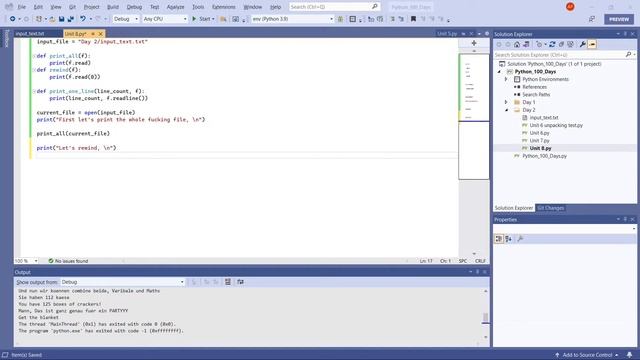Toggle Word Wrap icon in the Output toolbar
Viewport: 640px width, 360px height.
click(240, 282)
